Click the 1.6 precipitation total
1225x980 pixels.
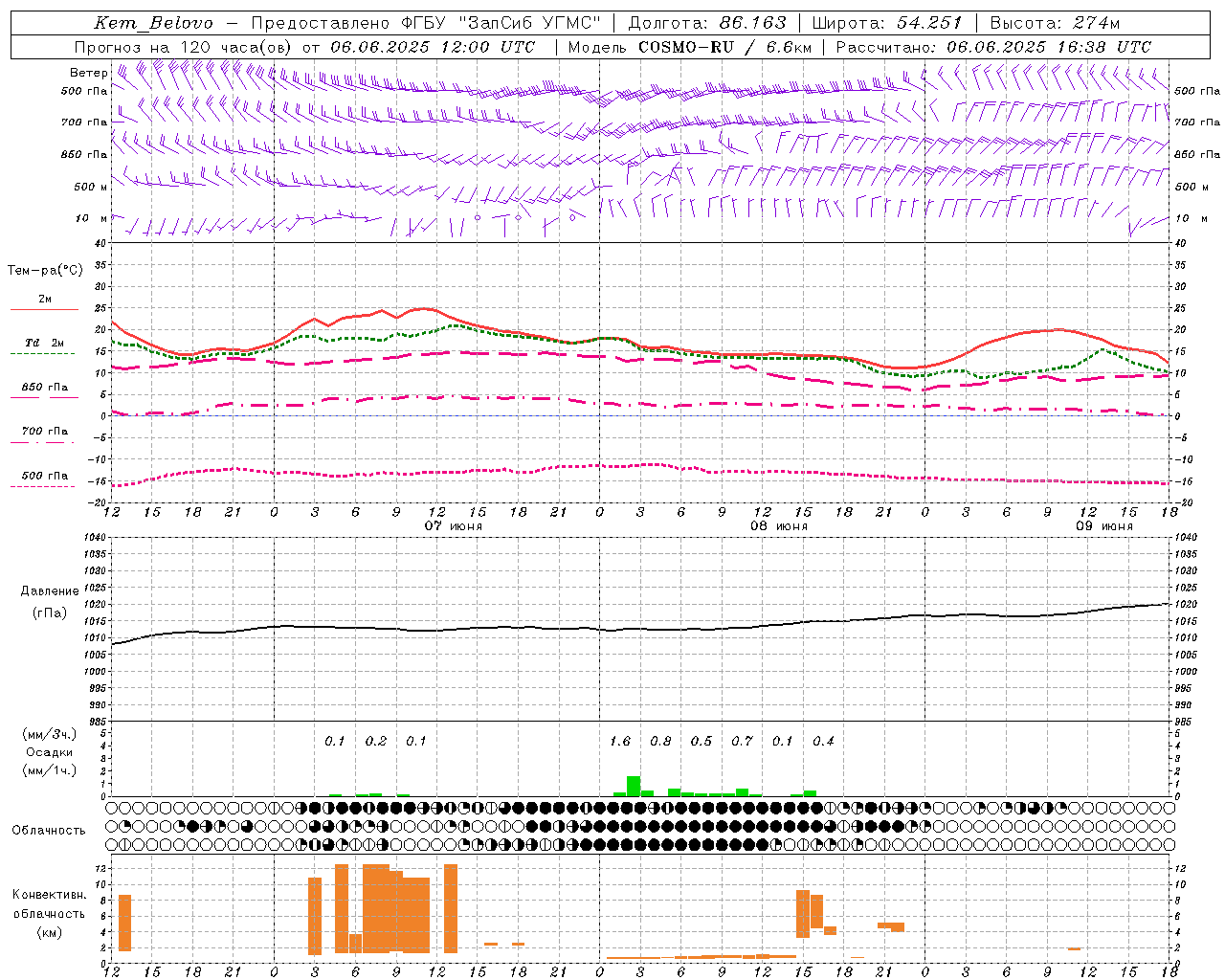click(x=620, y=742)
